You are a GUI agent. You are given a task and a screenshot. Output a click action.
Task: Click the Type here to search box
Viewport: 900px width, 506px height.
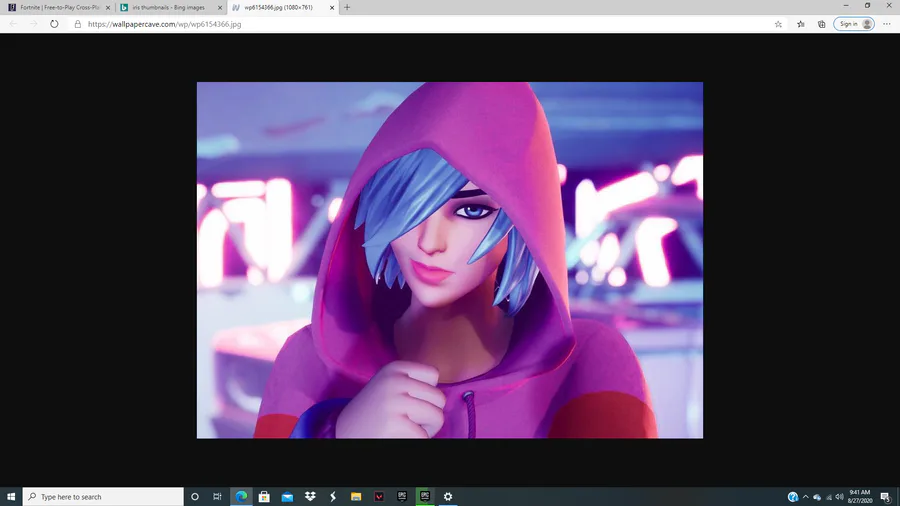point(103,496)
